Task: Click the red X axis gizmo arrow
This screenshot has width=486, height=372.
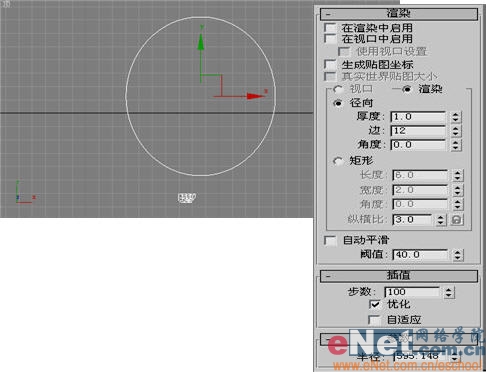Action: tap(255, 96)
